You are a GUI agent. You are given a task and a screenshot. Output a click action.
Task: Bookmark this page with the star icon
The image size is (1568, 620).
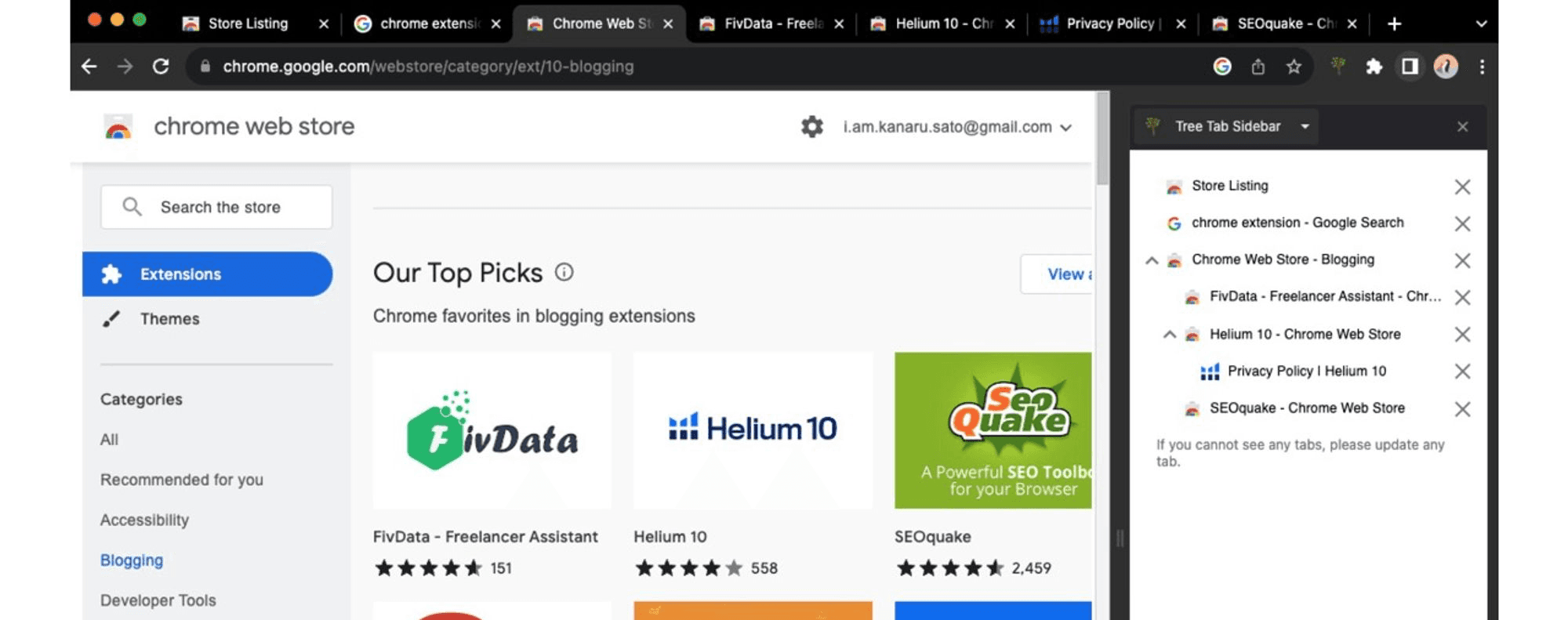click(1294, 67)
